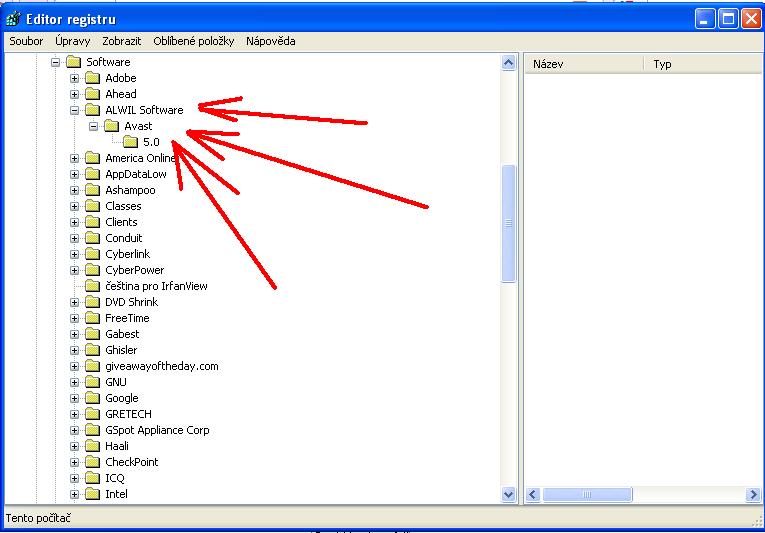Screen dimensions: 765x533
Task: Expand the Clients key
Action: [74, 222]
